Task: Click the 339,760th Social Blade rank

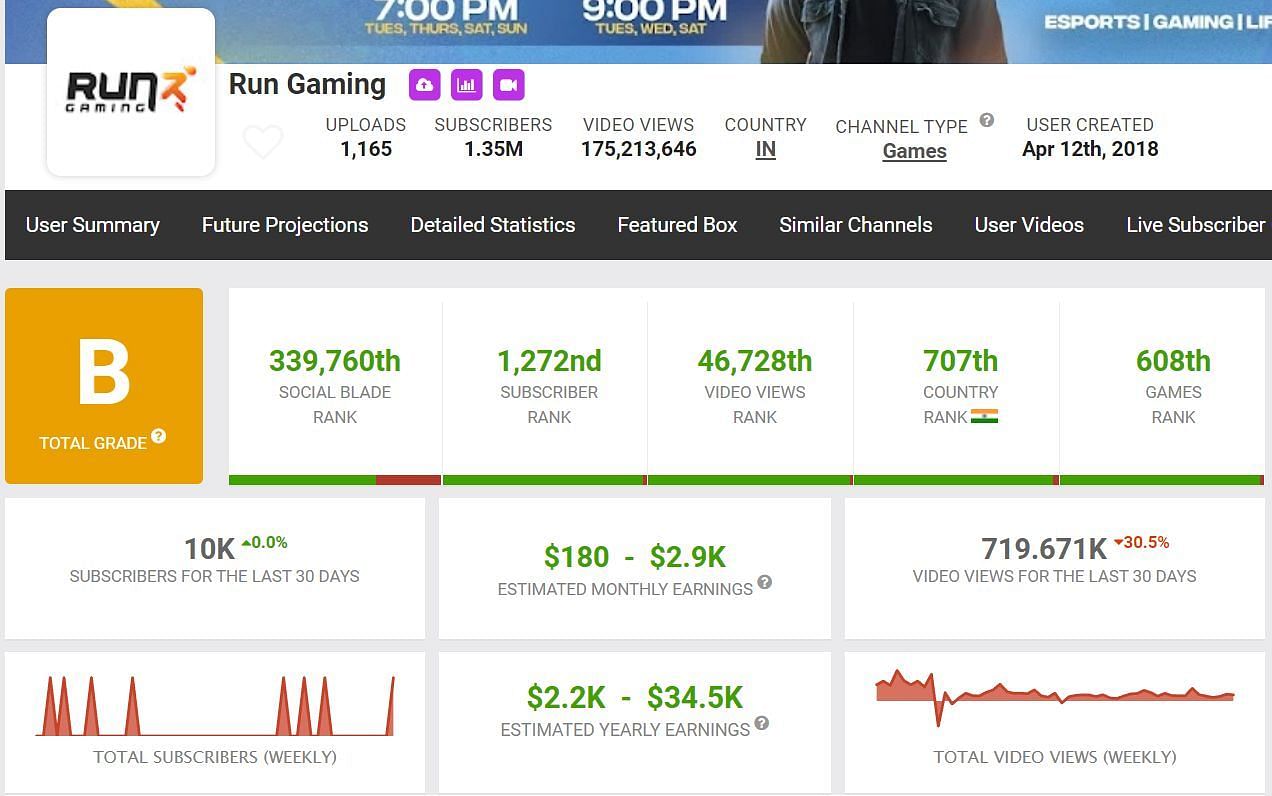Action: pos(335,361)
